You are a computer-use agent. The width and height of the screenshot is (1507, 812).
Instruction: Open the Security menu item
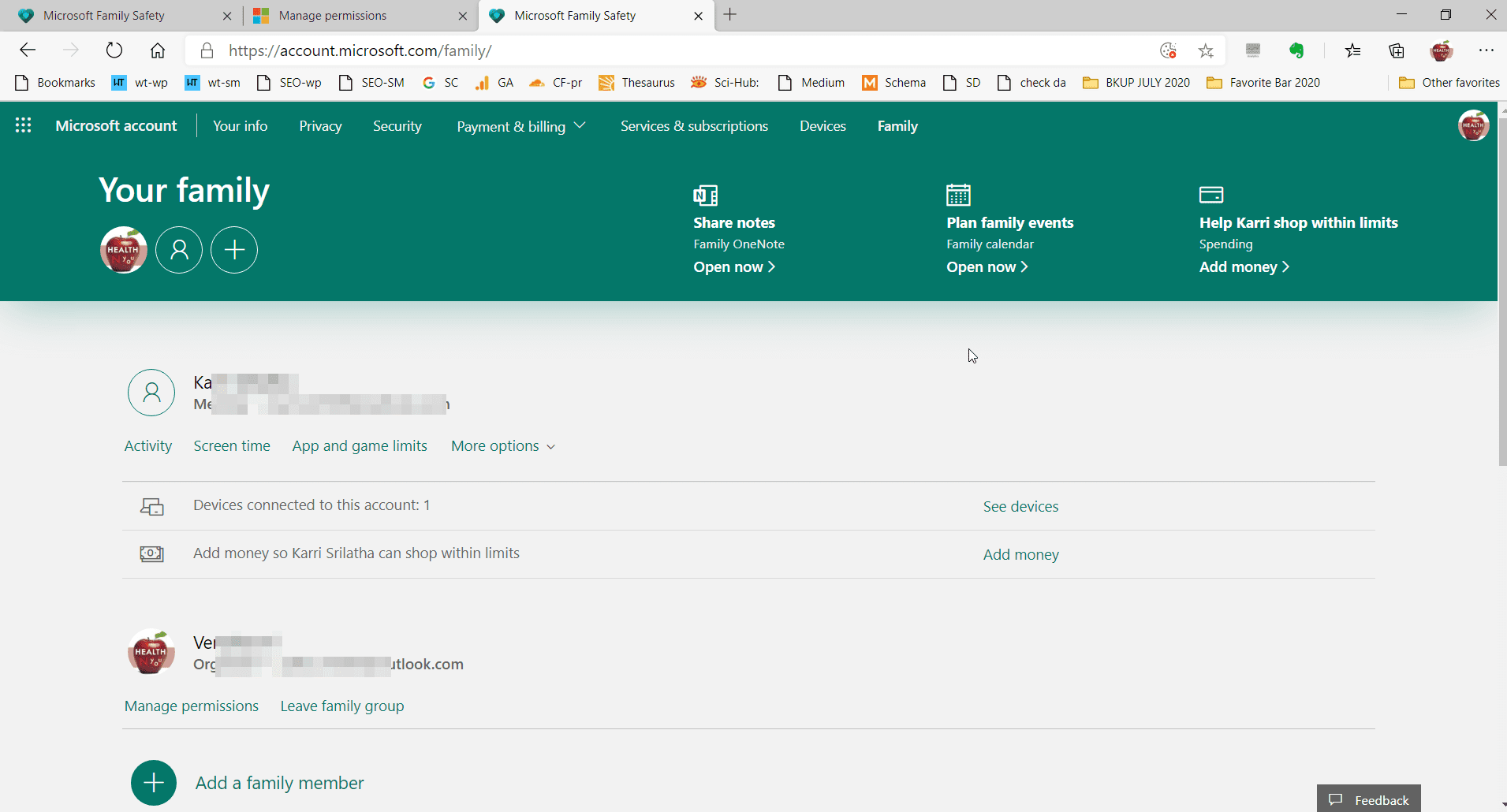397,126
